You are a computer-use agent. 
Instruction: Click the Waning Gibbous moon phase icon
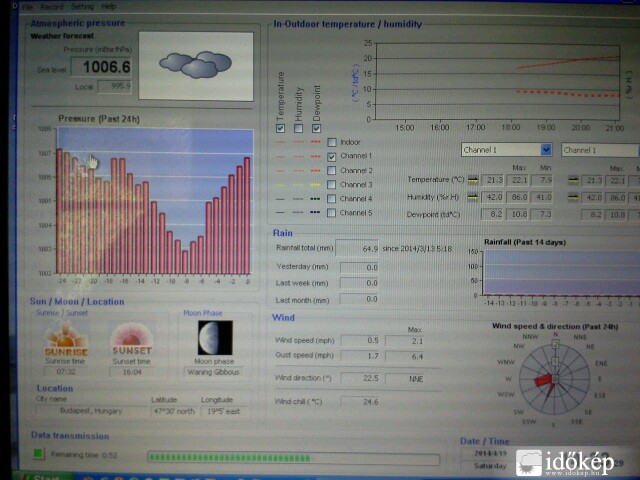214,338
